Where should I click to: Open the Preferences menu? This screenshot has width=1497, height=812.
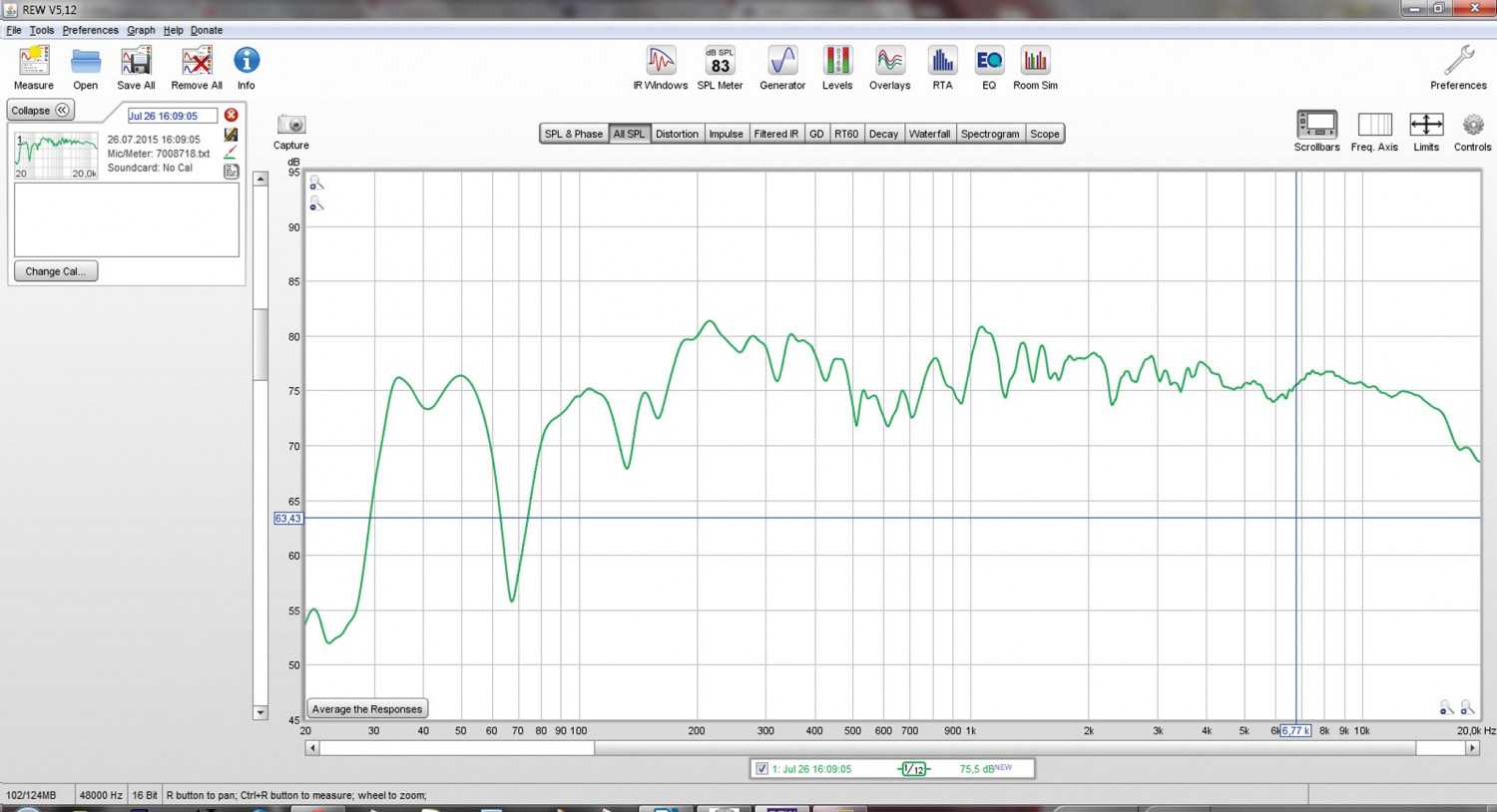point(91,30)
